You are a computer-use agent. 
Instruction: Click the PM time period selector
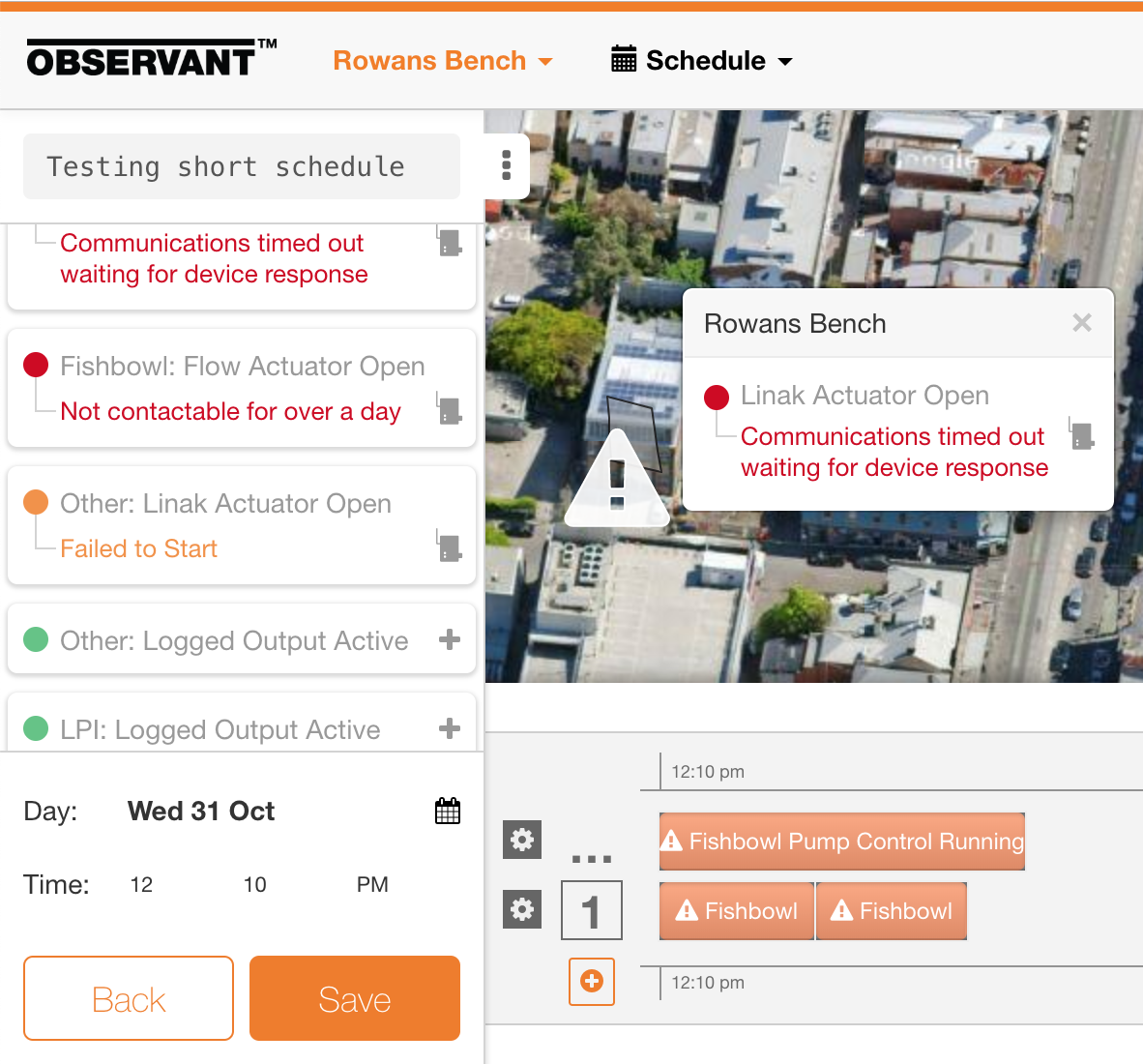(372, 885)
